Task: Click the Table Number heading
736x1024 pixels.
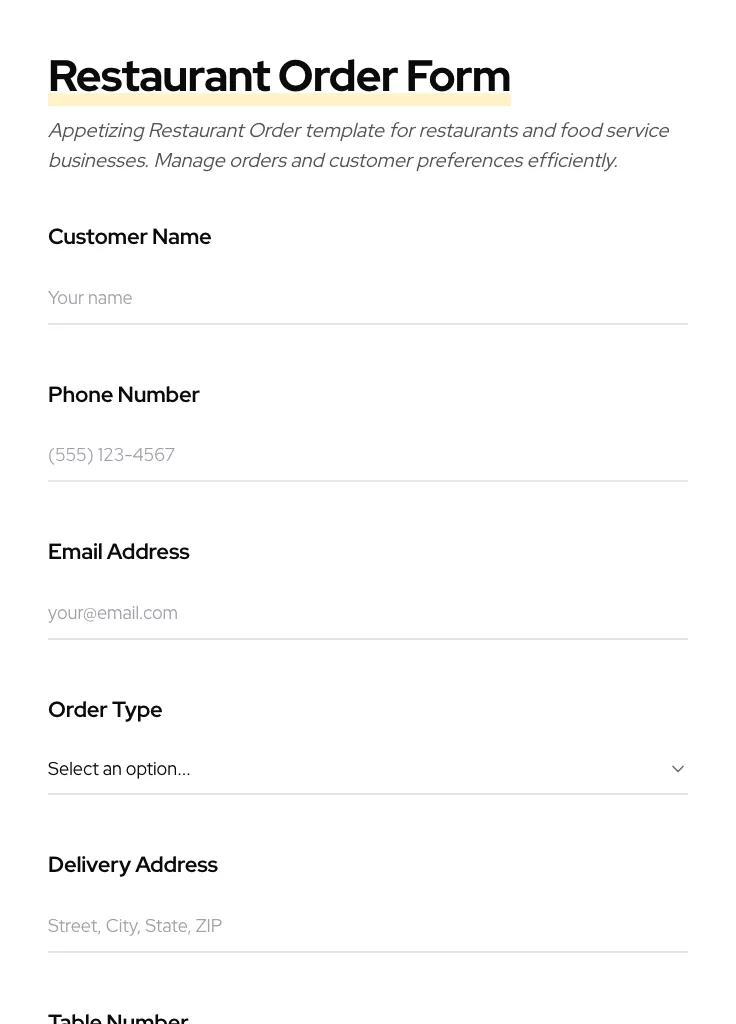Action: point(118,1016)
